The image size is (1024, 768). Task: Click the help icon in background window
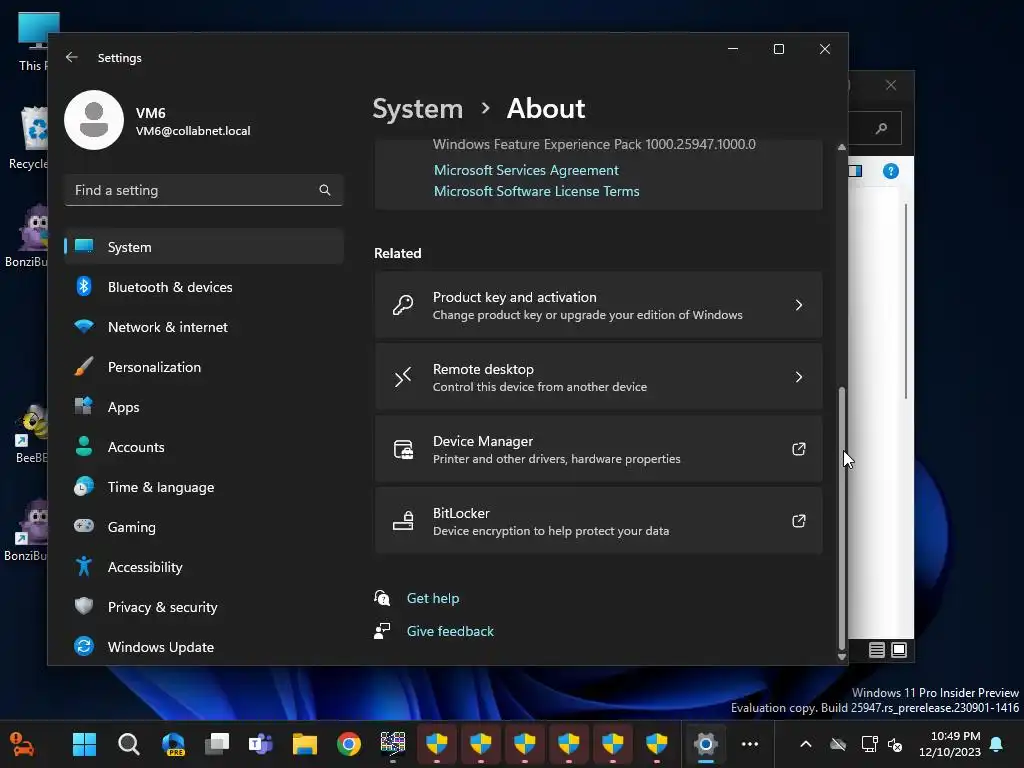(x=891, y=171)
